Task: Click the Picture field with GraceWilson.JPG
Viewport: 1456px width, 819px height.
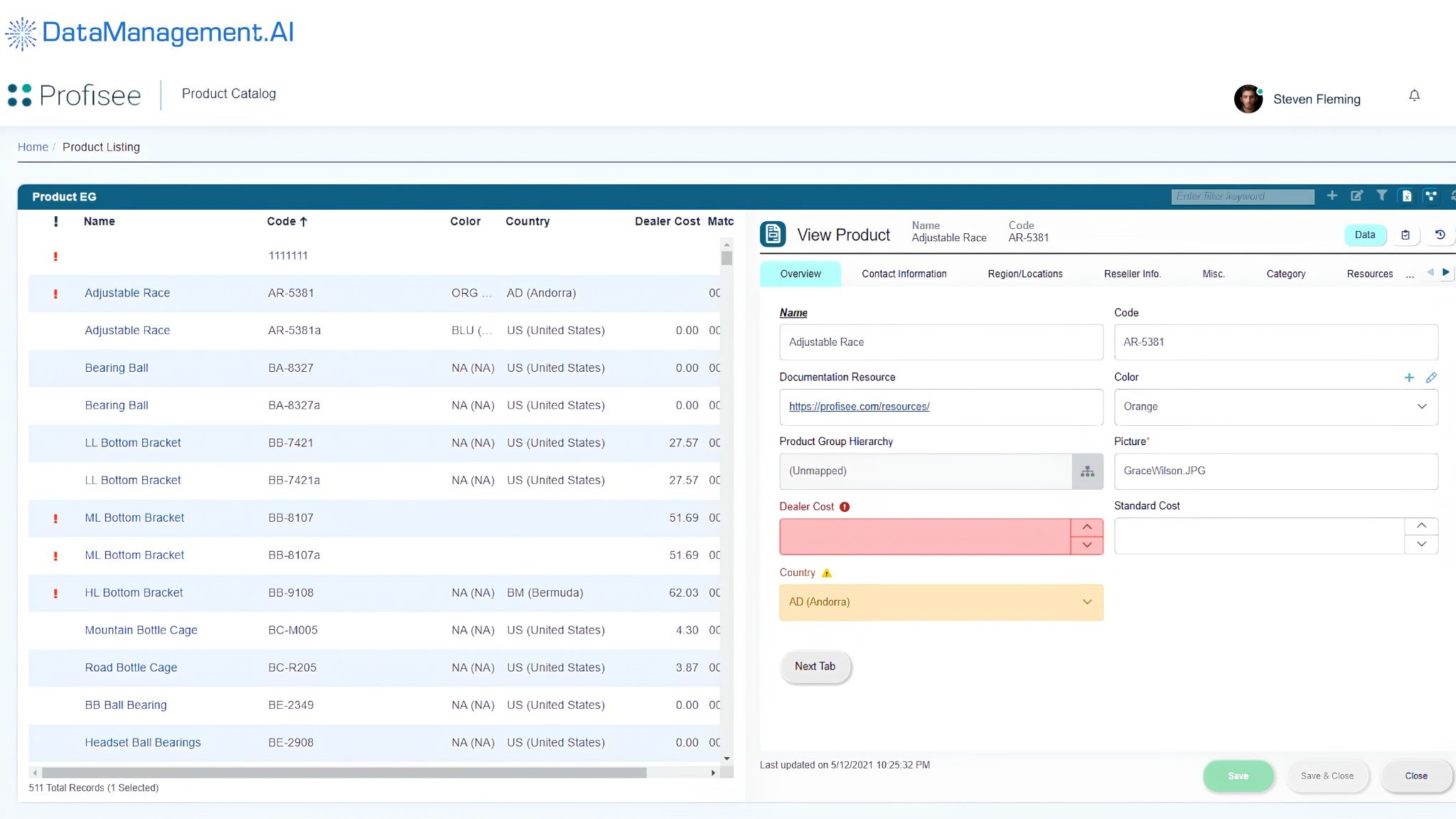Action: pyautogui.click(x=1275, y=471)
